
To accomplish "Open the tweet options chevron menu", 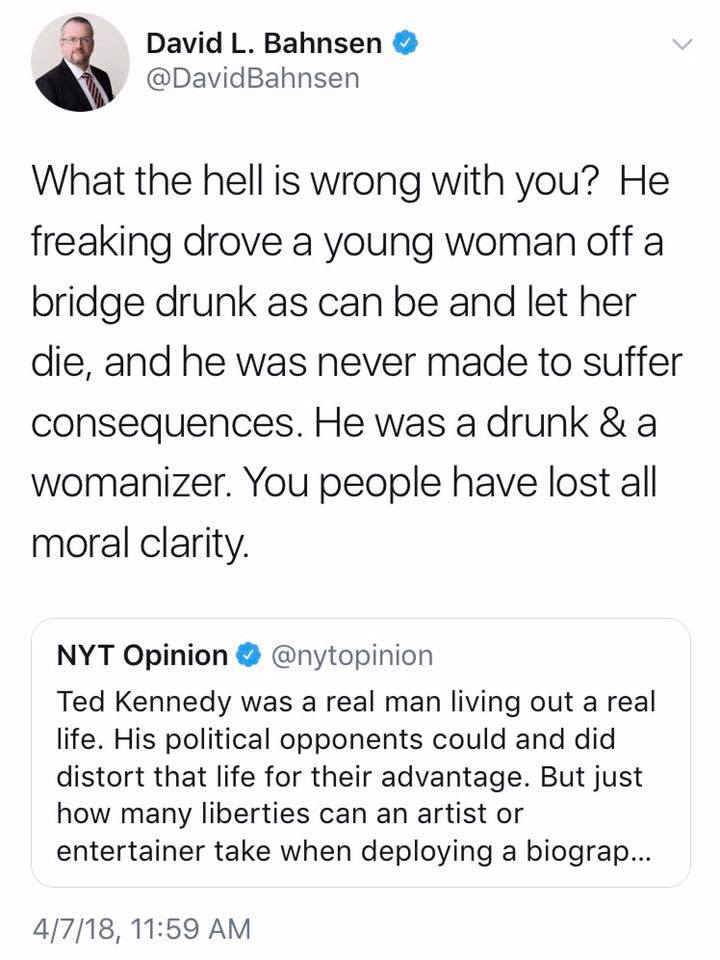I will 682,44.
